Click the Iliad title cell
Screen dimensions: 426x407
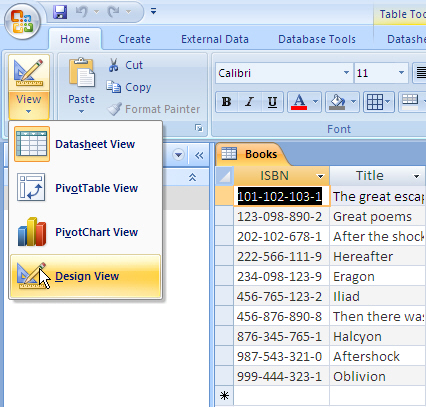(378, 297)
